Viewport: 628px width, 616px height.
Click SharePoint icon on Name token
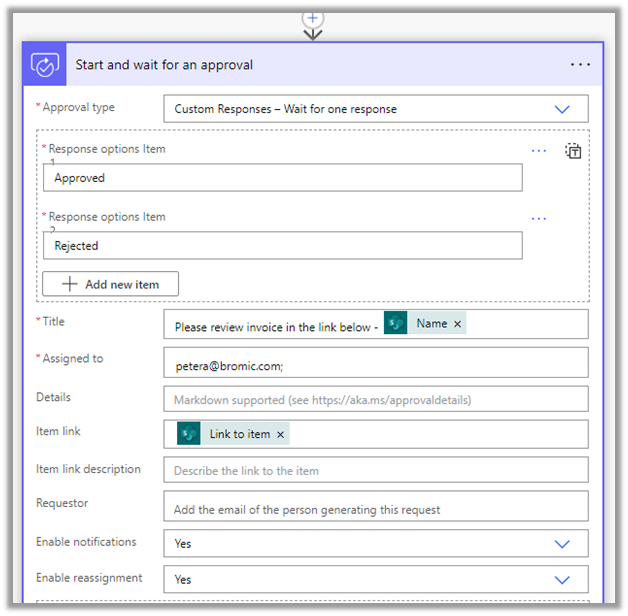[x=396, y=324]
